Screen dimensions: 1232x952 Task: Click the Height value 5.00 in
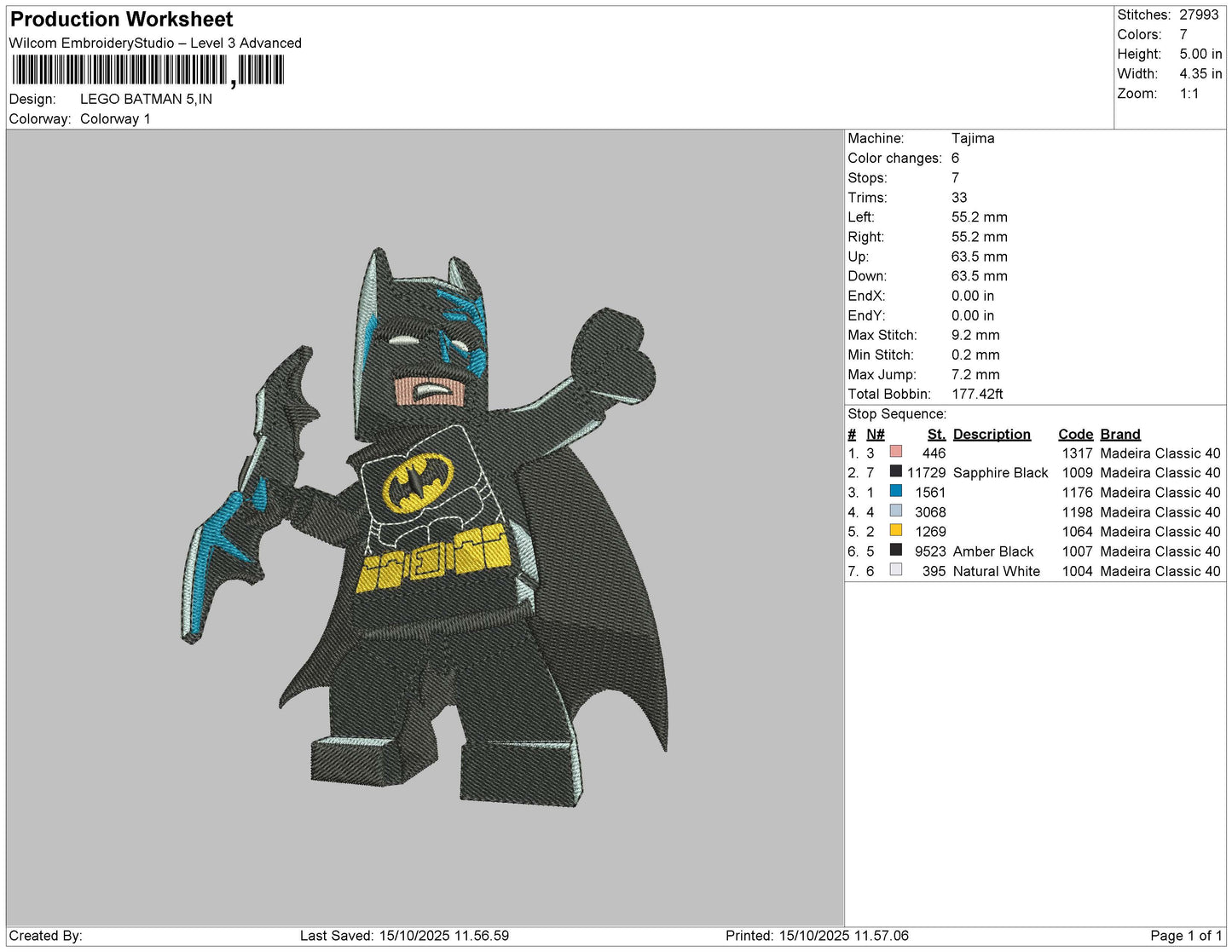tap(1200, 54)
